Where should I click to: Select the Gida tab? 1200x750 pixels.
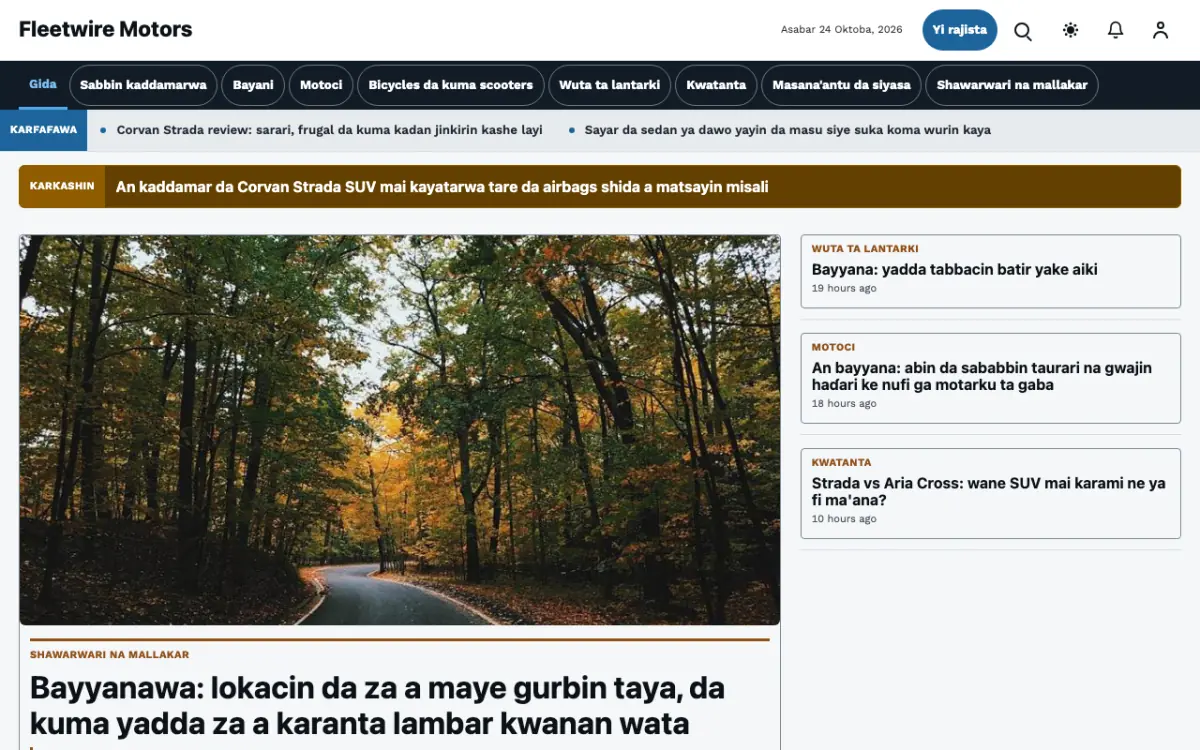(43, 85)
